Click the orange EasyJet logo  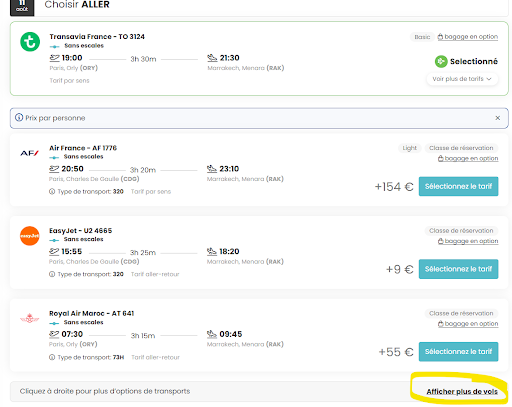(30, 236)
